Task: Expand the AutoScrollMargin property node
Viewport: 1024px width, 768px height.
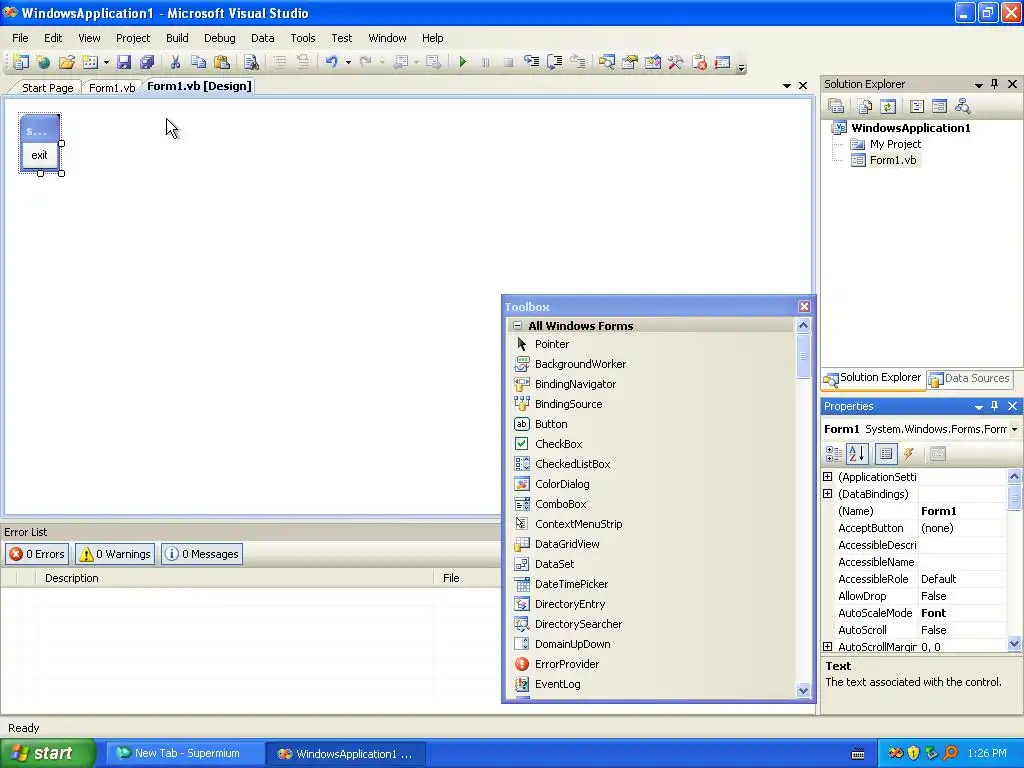Action: [x=827, y=647]
